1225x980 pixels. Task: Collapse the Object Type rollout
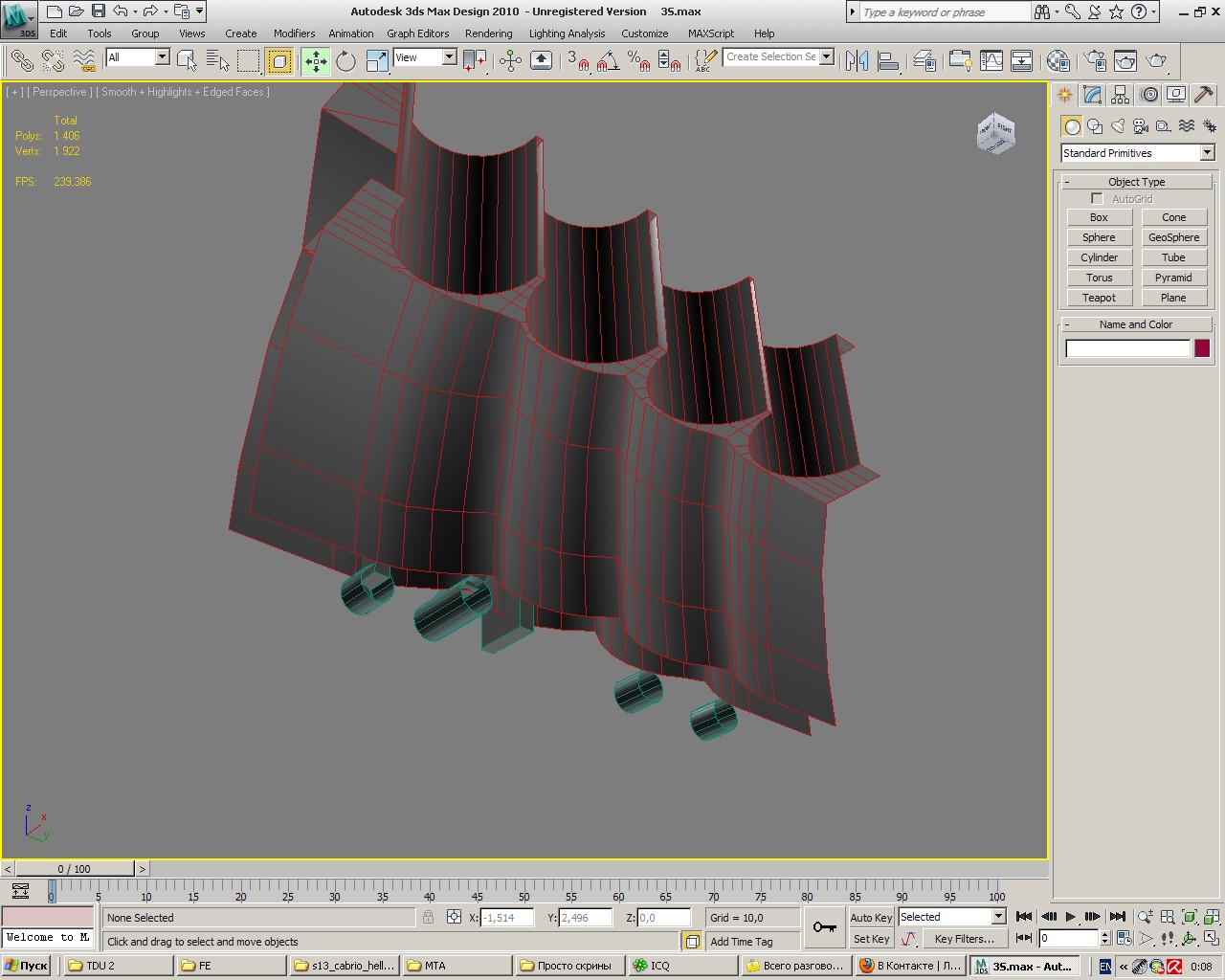tap(1136, 182)
